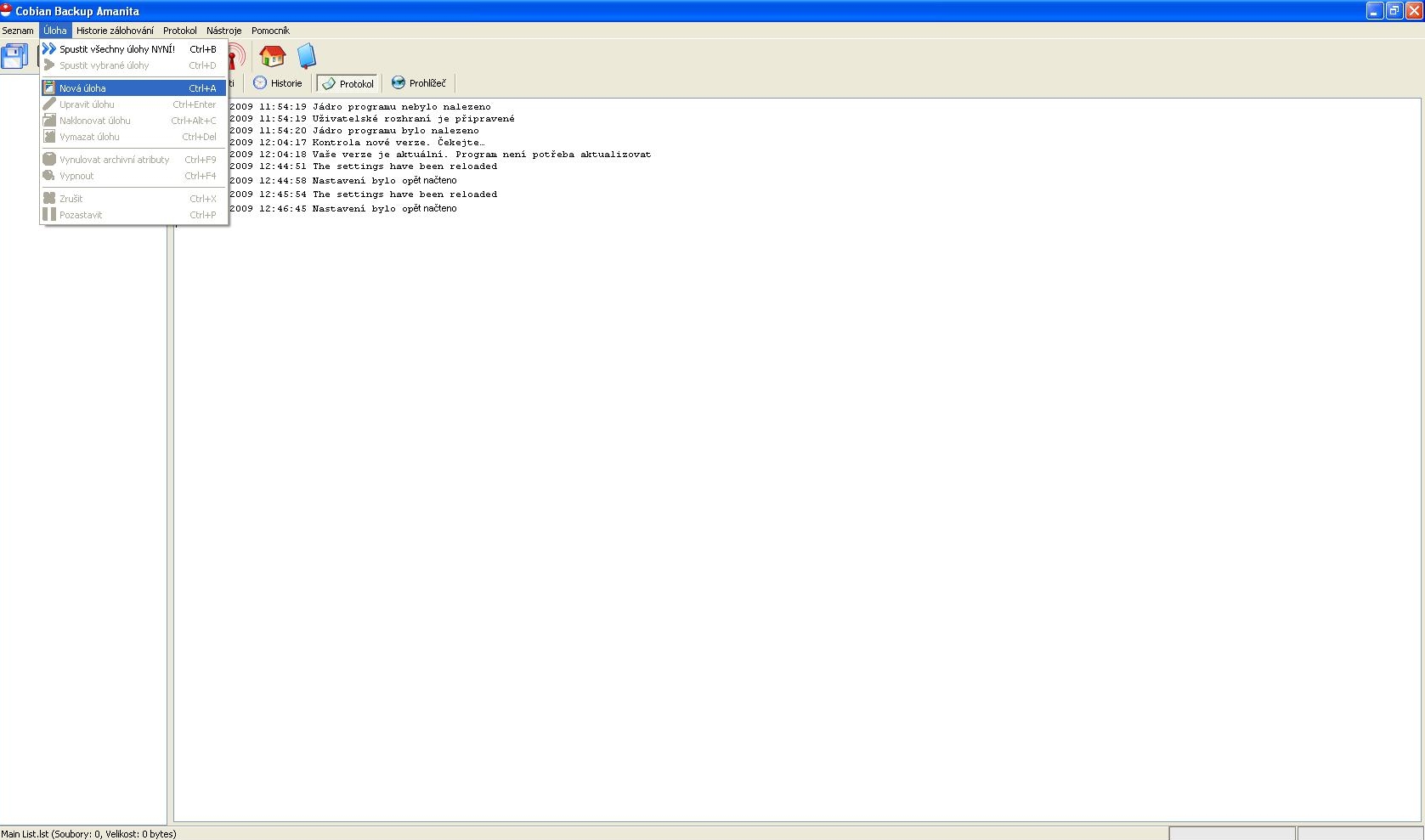Choose Spustit všechny úlohy NYNÍ! menu entry

coord(134,49)
